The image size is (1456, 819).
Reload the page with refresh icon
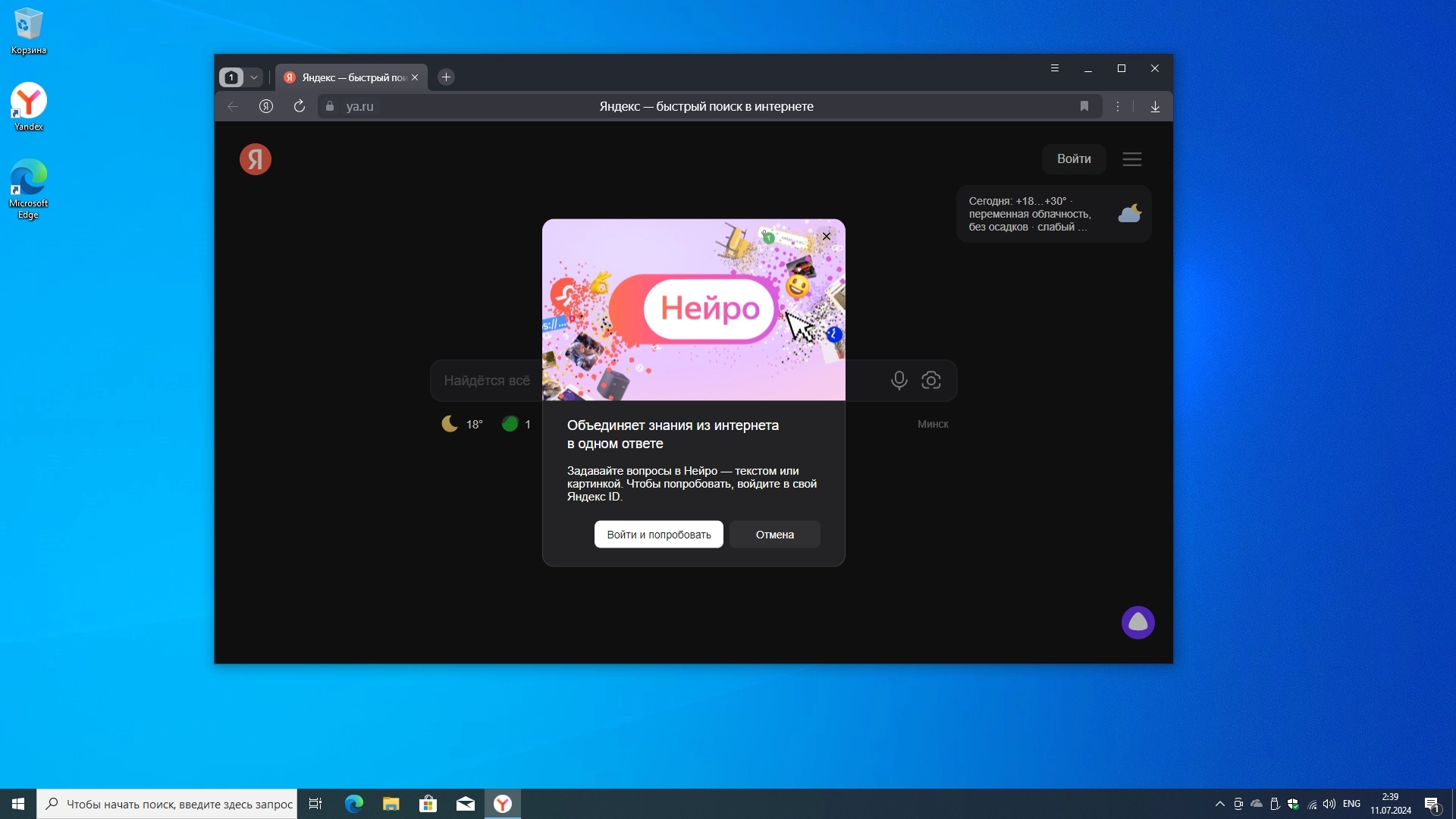coord(300,106)
